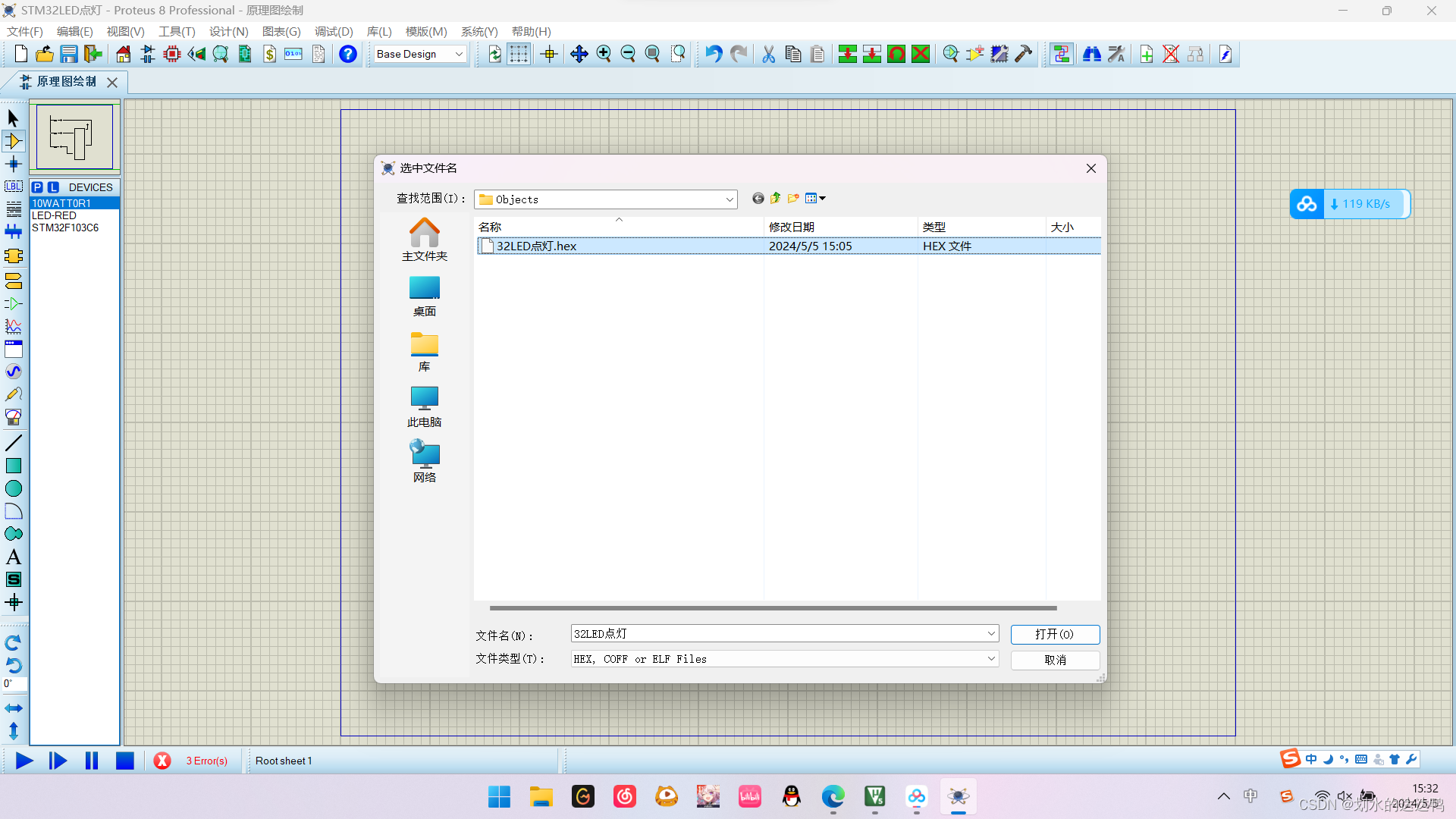Expand the 文件类型 HEX, COFF or ELF dropdown
Viewport: 1456px width, 819px height.
click(990, 659)
